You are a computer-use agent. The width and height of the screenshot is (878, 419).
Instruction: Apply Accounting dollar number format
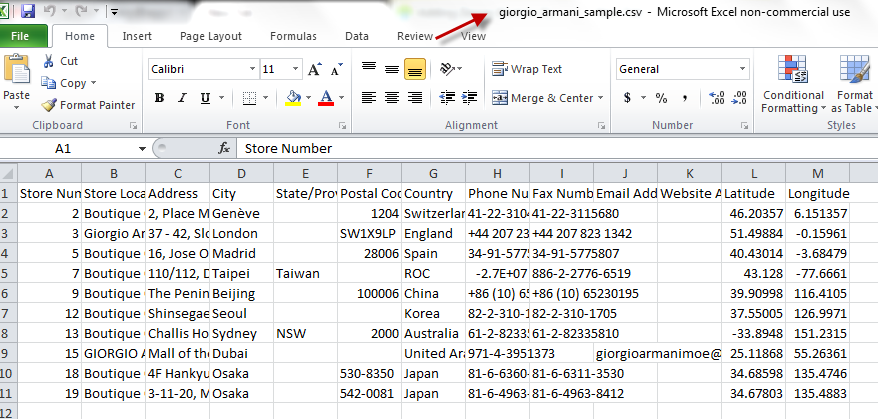pos(628,98)
